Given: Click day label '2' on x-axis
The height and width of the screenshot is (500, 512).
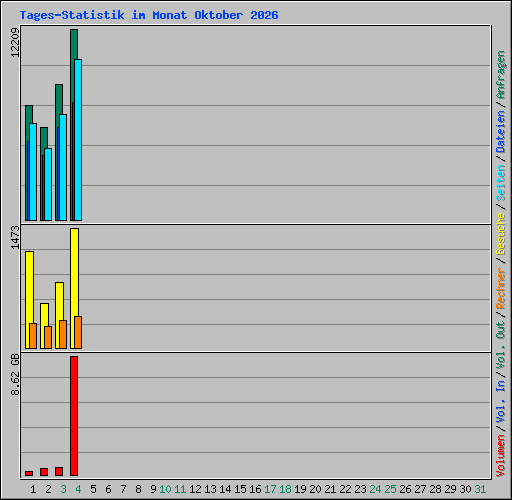Looking at the screenshot, I should tap(48, 489).
